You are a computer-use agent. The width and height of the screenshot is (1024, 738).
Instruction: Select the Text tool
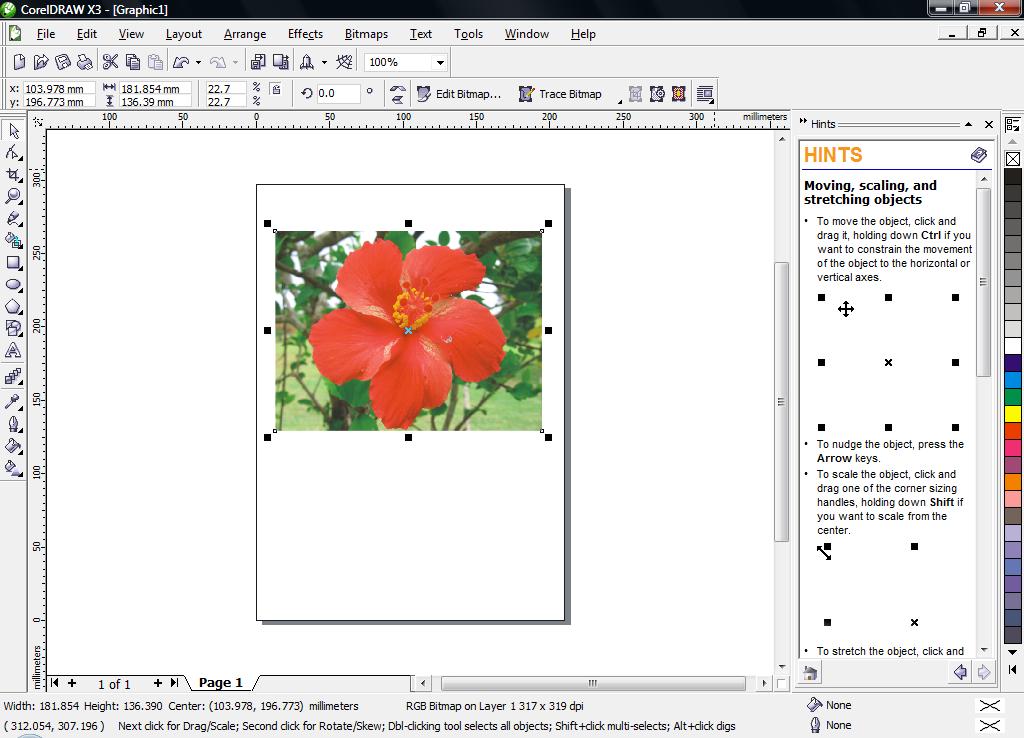(14, 351)
